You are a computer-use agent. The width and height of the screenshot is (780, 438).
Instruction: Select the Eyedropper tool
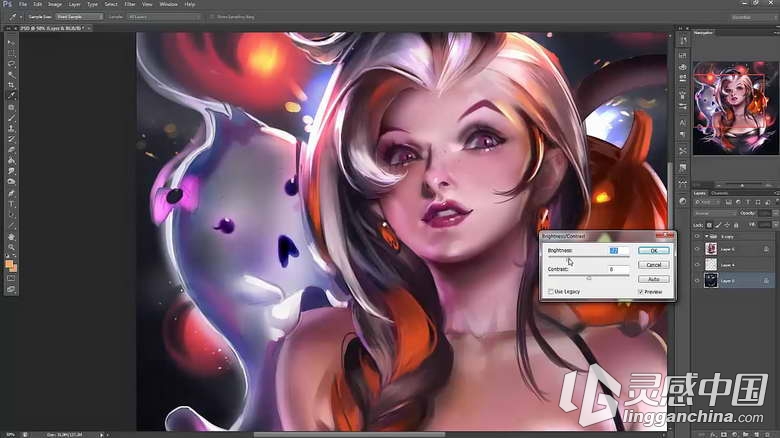click(x=11, y=96)
